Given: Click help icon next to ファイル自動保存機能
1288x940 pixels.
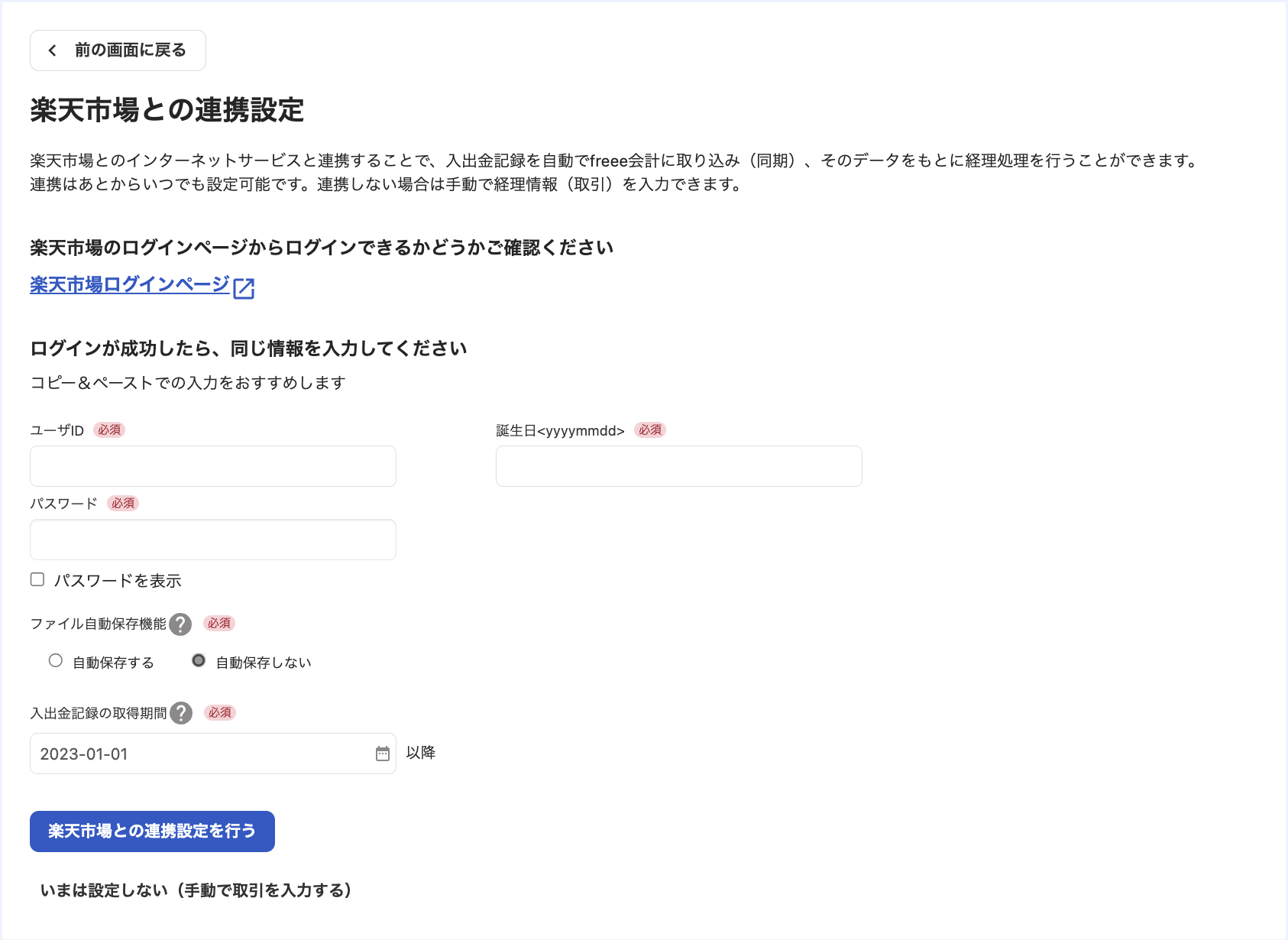Looking at the screenshot, I should 180,624.
